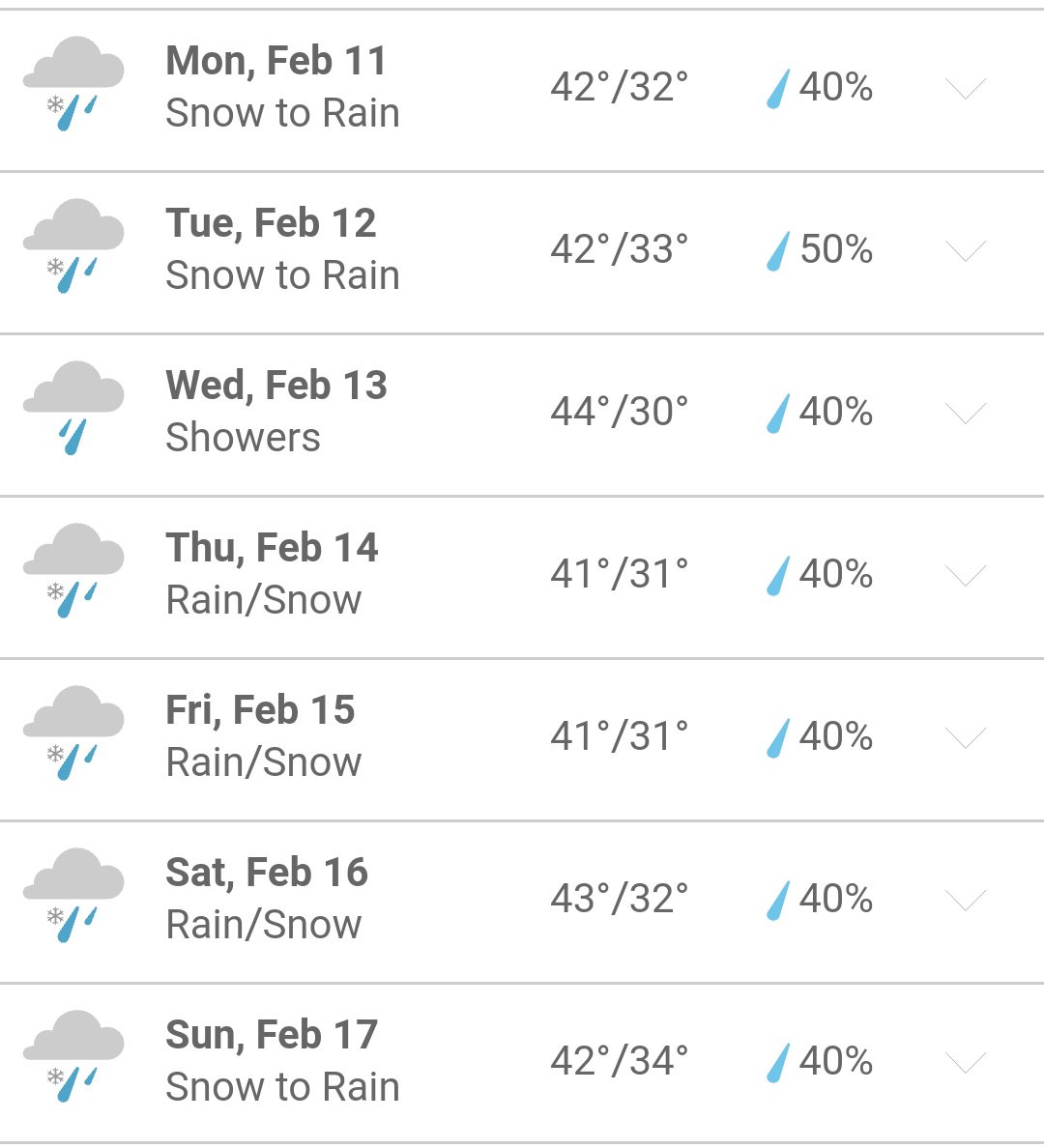
Task: Expand the Mon, Feb 11 forecast chevron
Action: pos(966,88)
